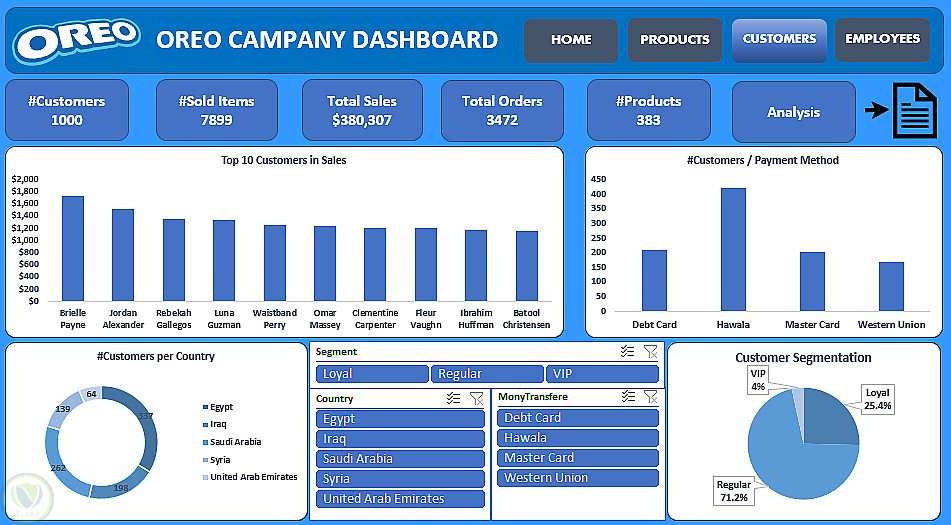Screen dimensions: 951x525
Task: Open the EMPLOYEES tab
Action: tap(882, 40)
